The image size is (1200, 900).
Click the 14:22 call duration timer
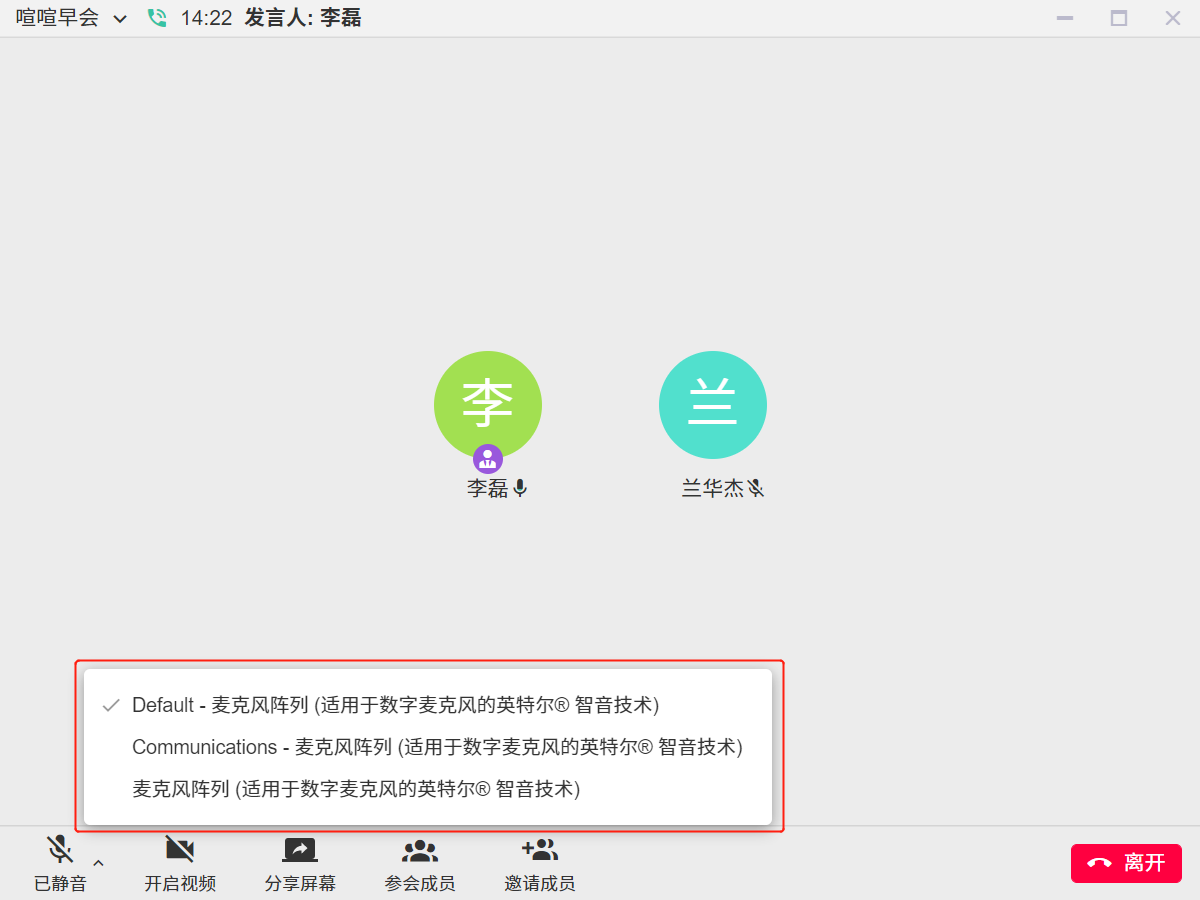206,18
